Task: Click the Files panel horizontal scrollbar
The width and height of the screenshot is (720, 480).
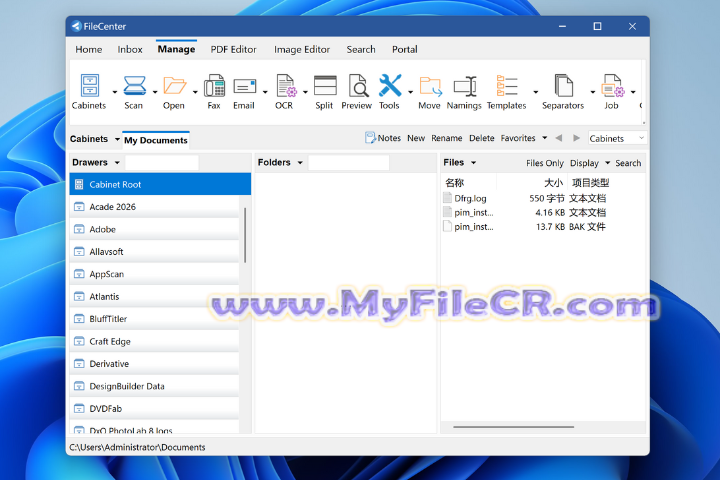Action: (513, 427)
